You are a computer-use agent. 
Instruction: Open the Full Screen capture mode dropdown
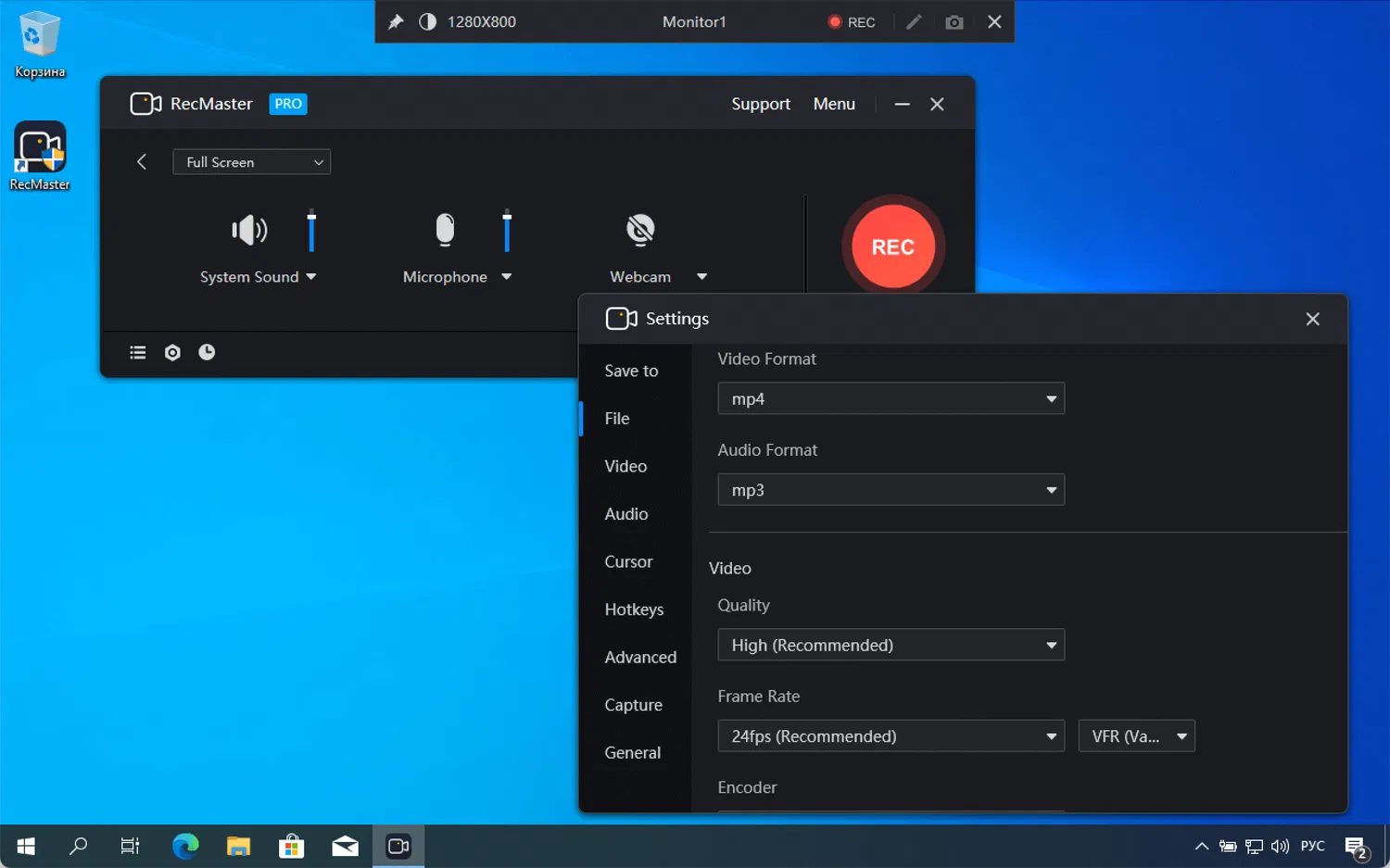click(251, 161)
